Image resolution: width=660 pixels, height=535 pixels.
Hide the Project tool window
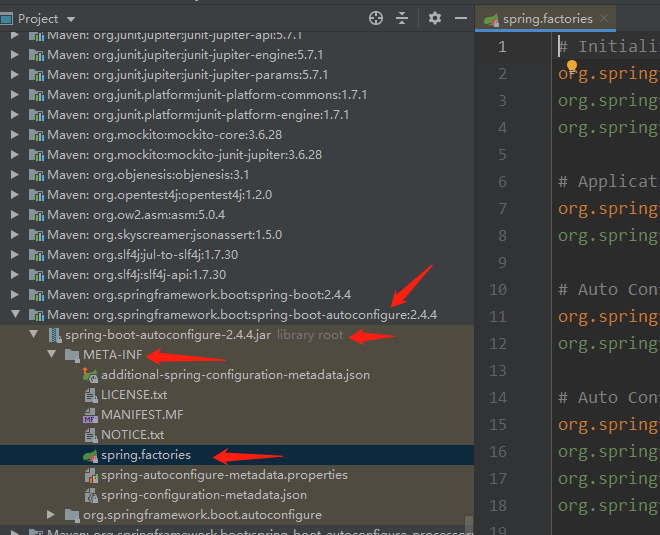coord(461,18)
